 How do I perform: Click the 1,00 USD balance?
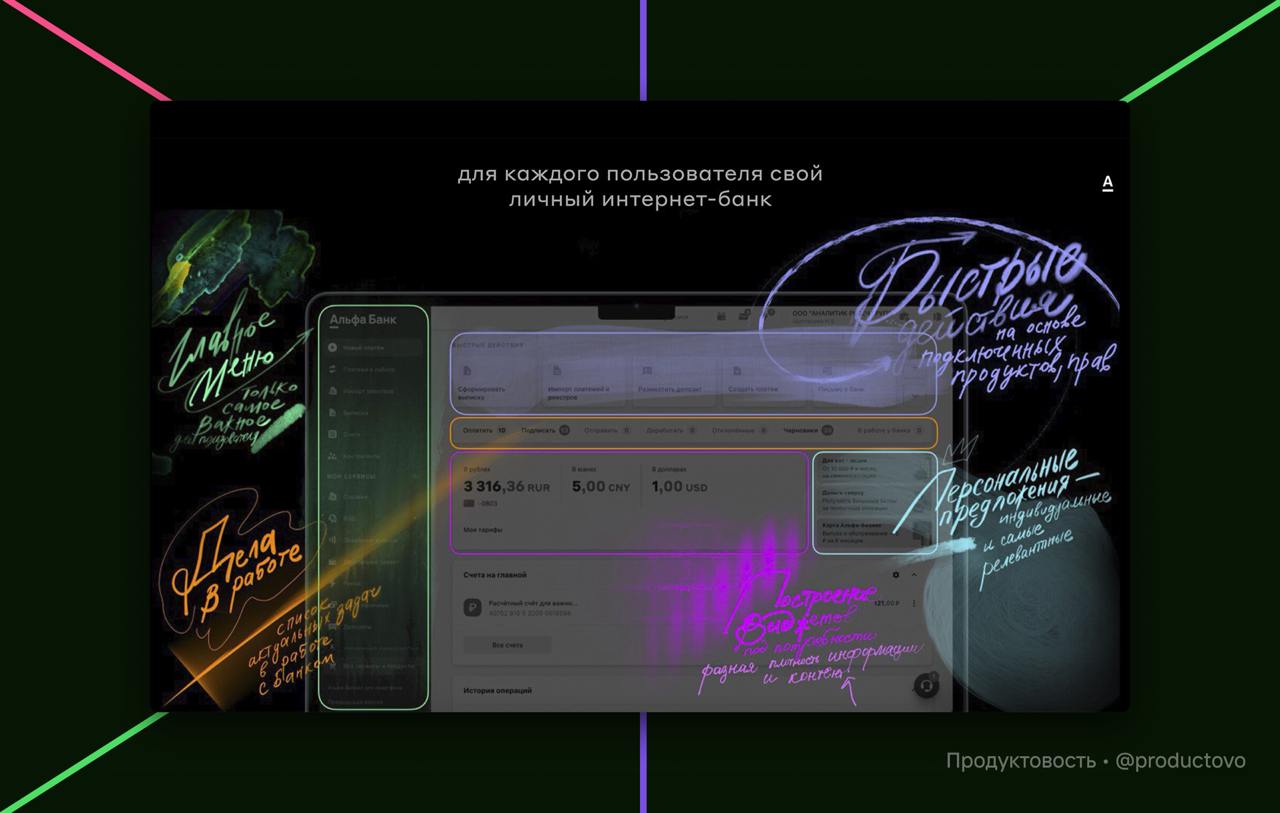(x=679, y=487)
